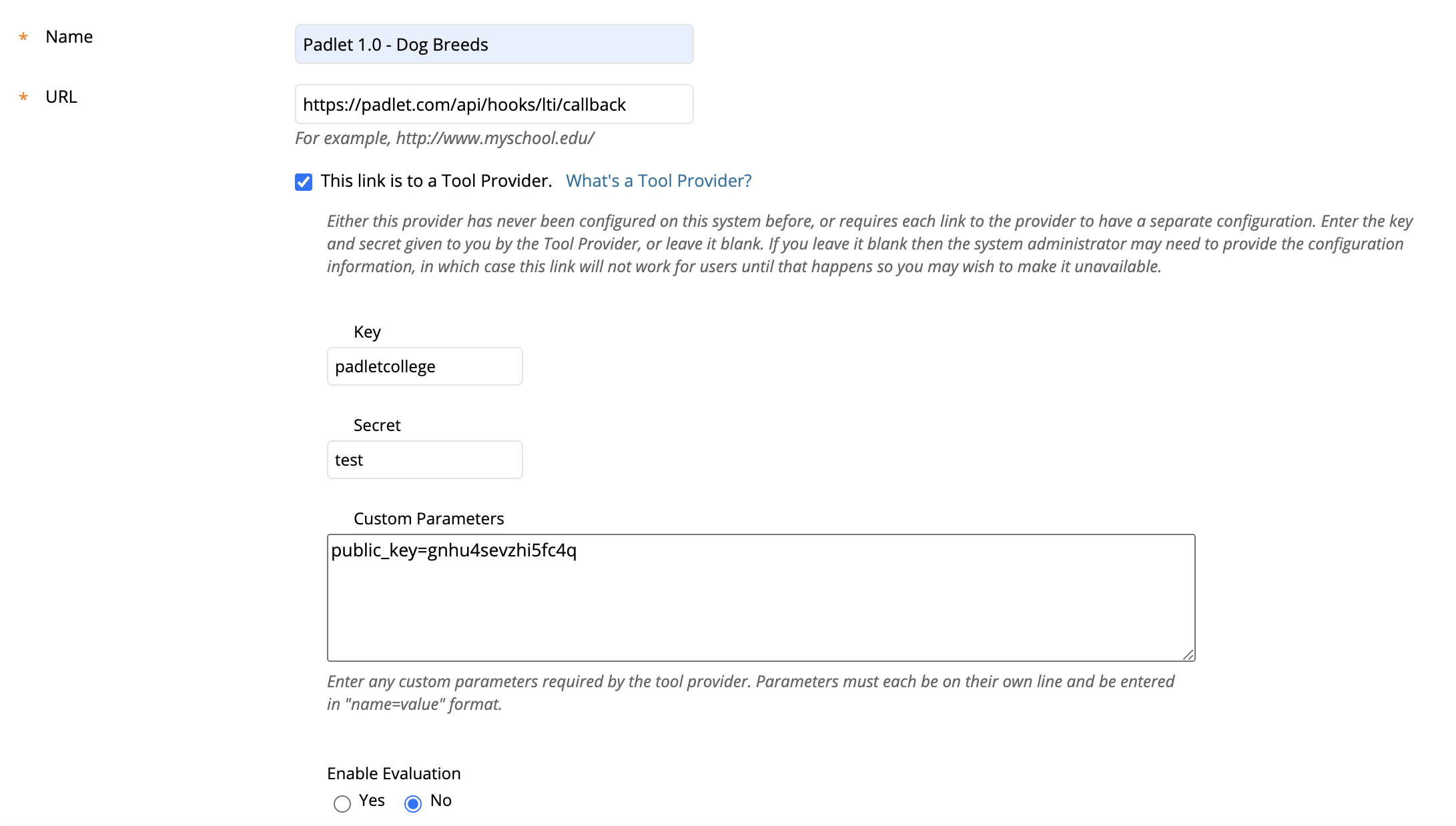This screenshot has height=826, width=1456.
Task: Click inside the Custom Parameters text area
Action: 761,598
